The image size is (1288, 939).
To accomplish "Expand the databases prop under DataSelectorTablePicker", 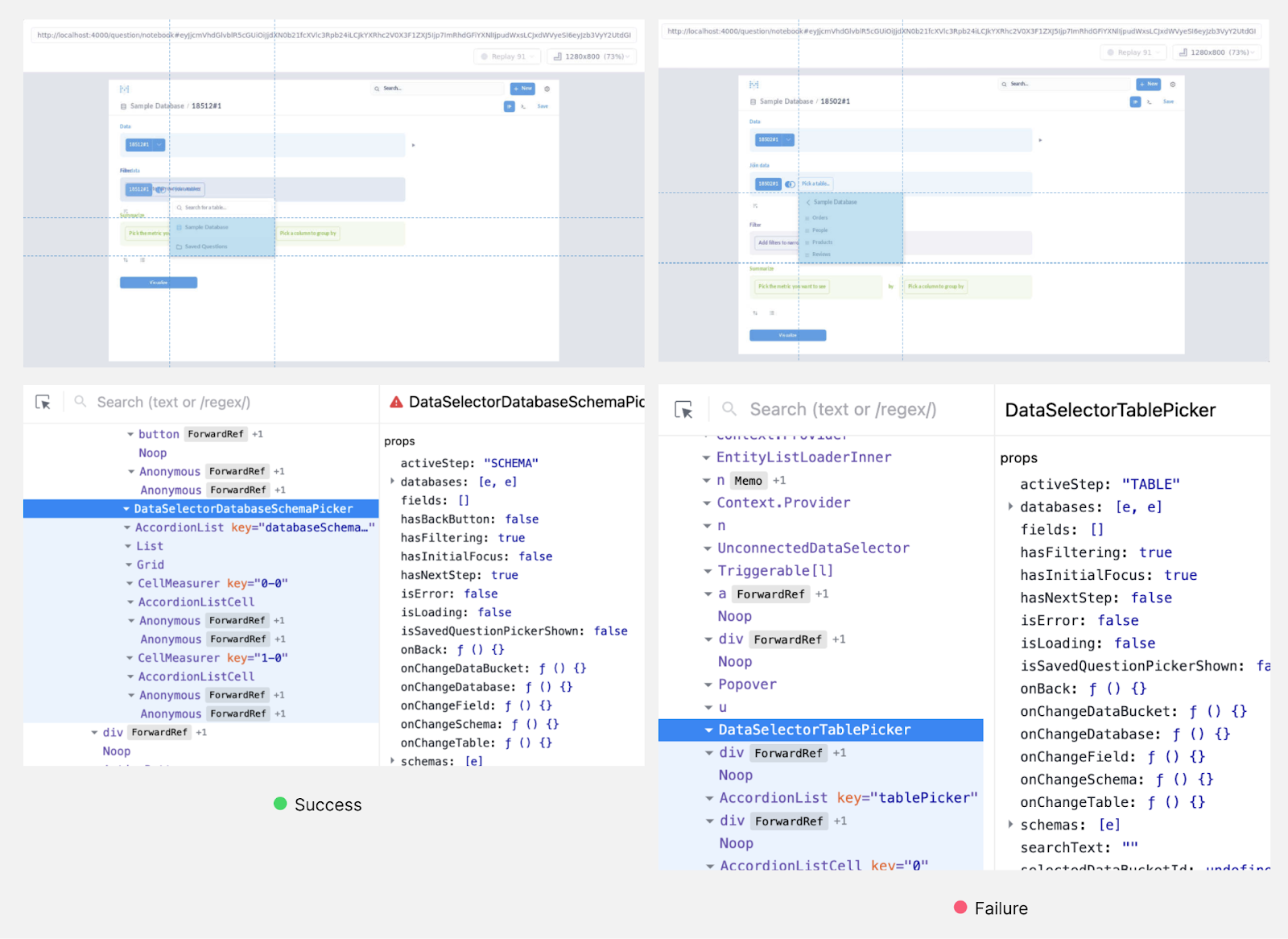I will click(1010, 507).
